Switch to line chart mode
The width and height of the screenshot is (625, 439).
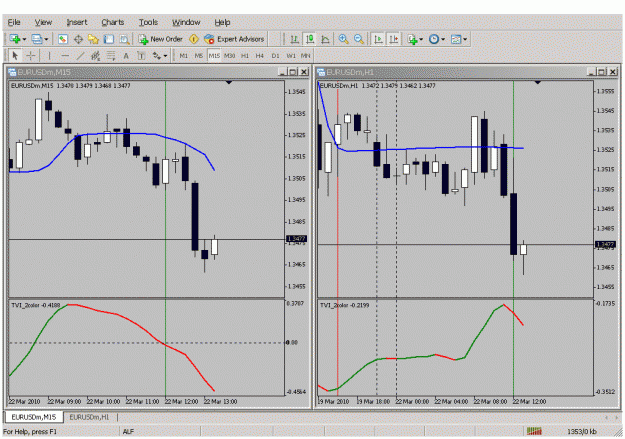tap(325, 39)
